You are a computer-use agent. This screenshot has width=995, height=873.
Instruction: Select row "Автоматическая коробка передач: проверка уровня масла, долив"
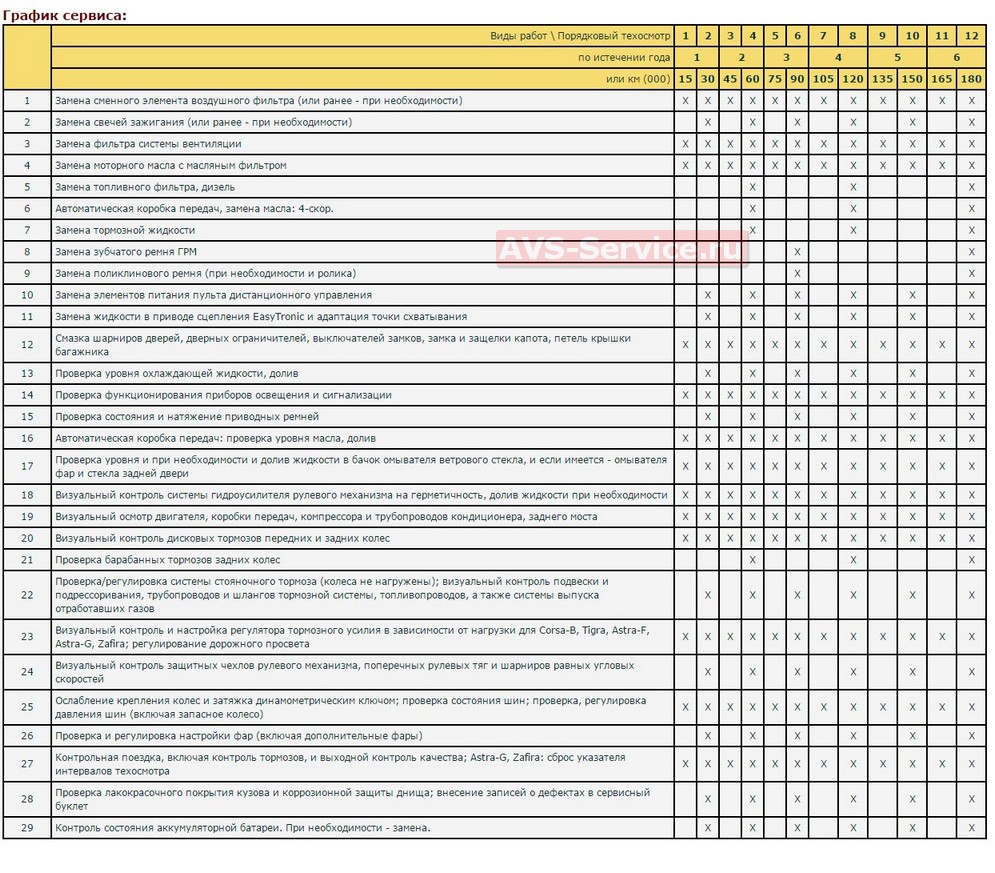[x=495, y=438]
